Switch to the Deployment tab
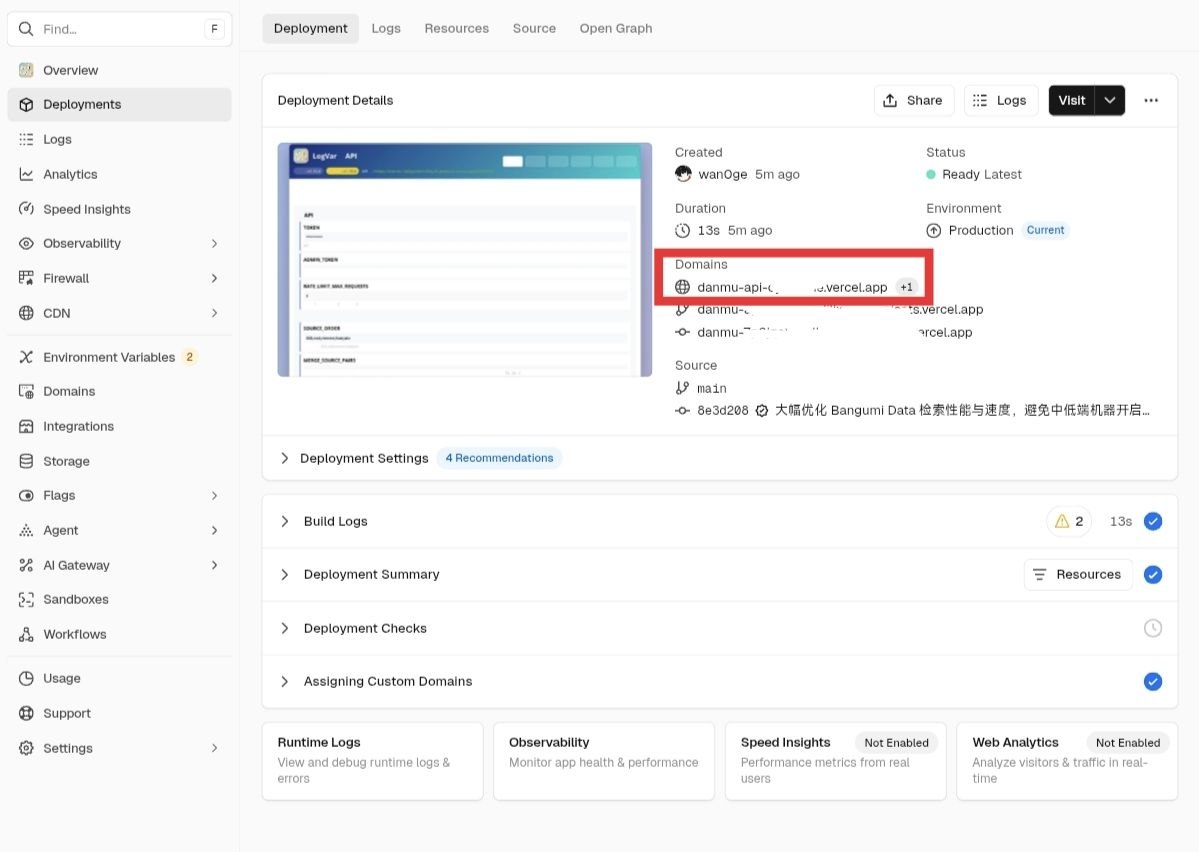The height and width of the screenshot is (852, 1199). 310,28
